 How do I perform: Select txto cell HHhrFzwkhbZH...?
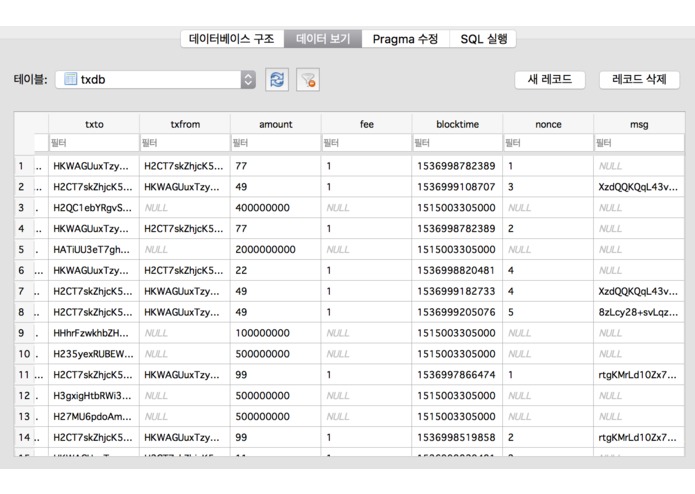pos(94,333)
